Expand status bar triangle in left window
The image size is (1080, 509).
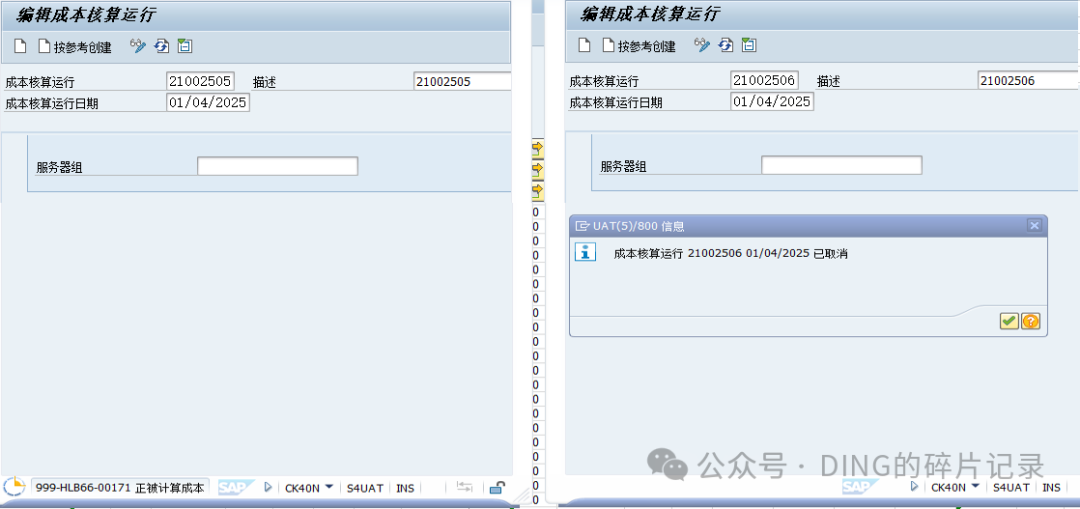(268, 488)
